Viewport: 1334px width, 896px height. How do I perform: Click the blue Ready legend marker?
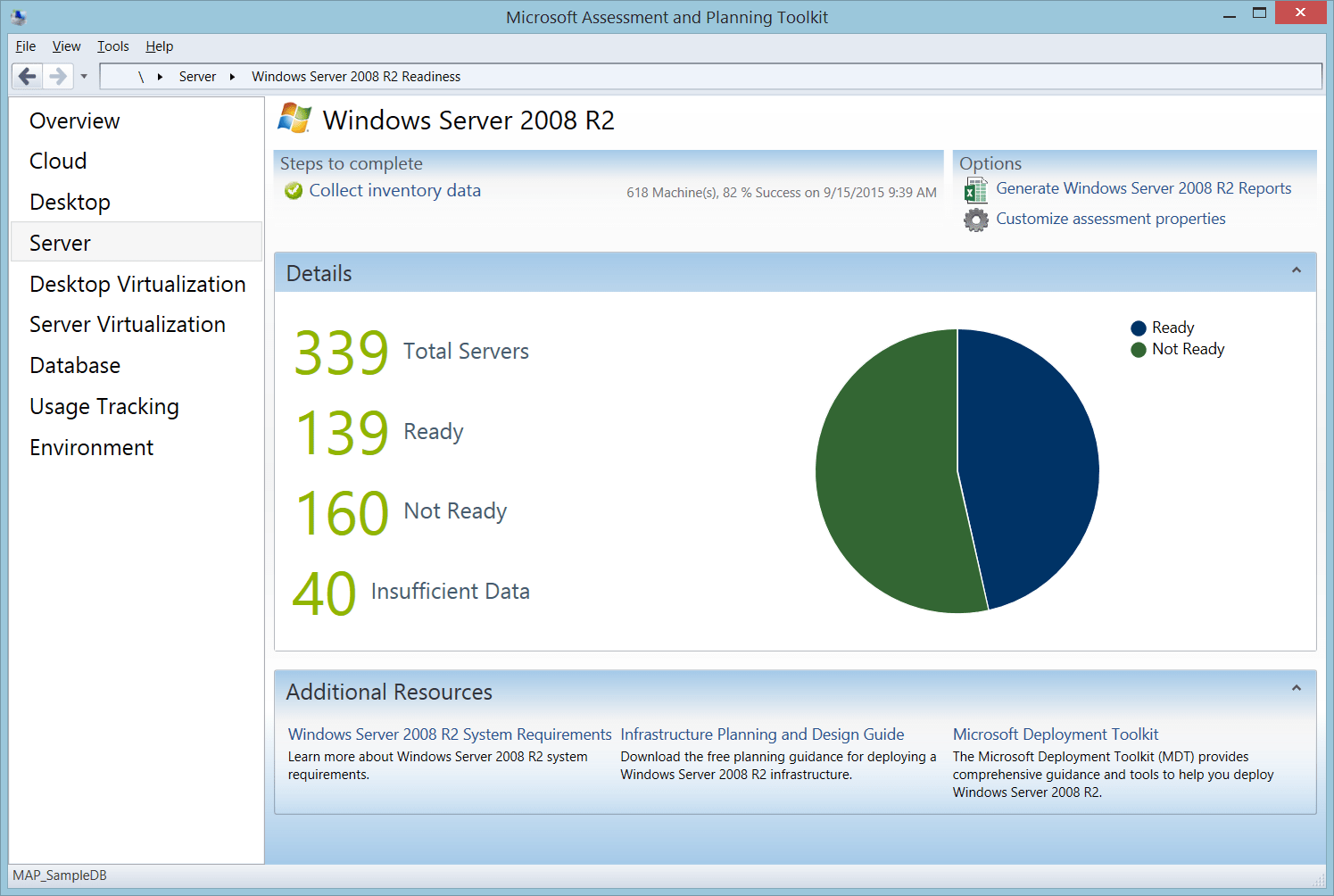click(1138, 328)
